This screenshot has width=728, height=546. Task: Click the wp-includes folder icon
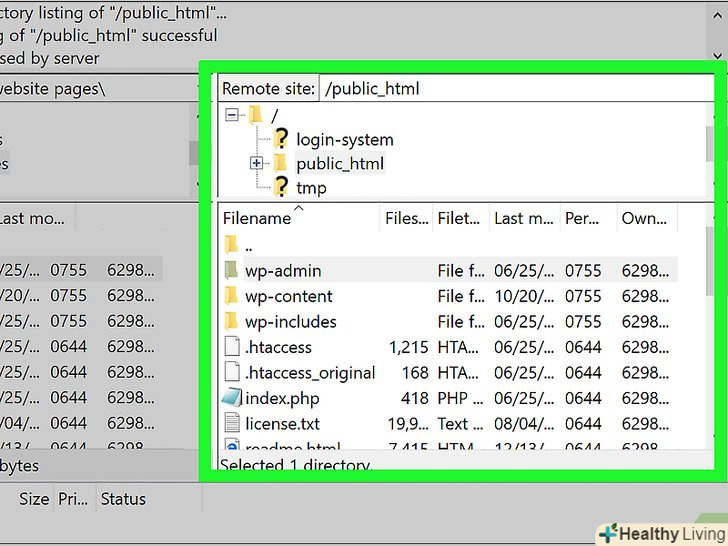(231, 321)
